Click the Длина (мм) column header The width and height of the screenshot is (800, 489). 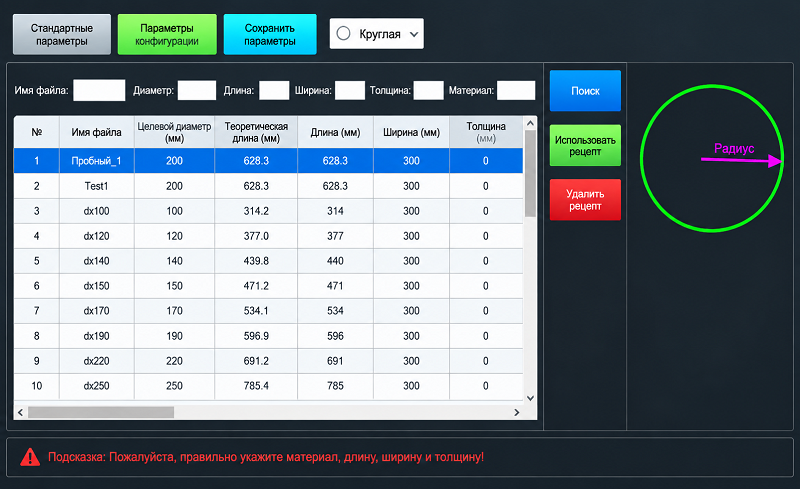point(335,132)
